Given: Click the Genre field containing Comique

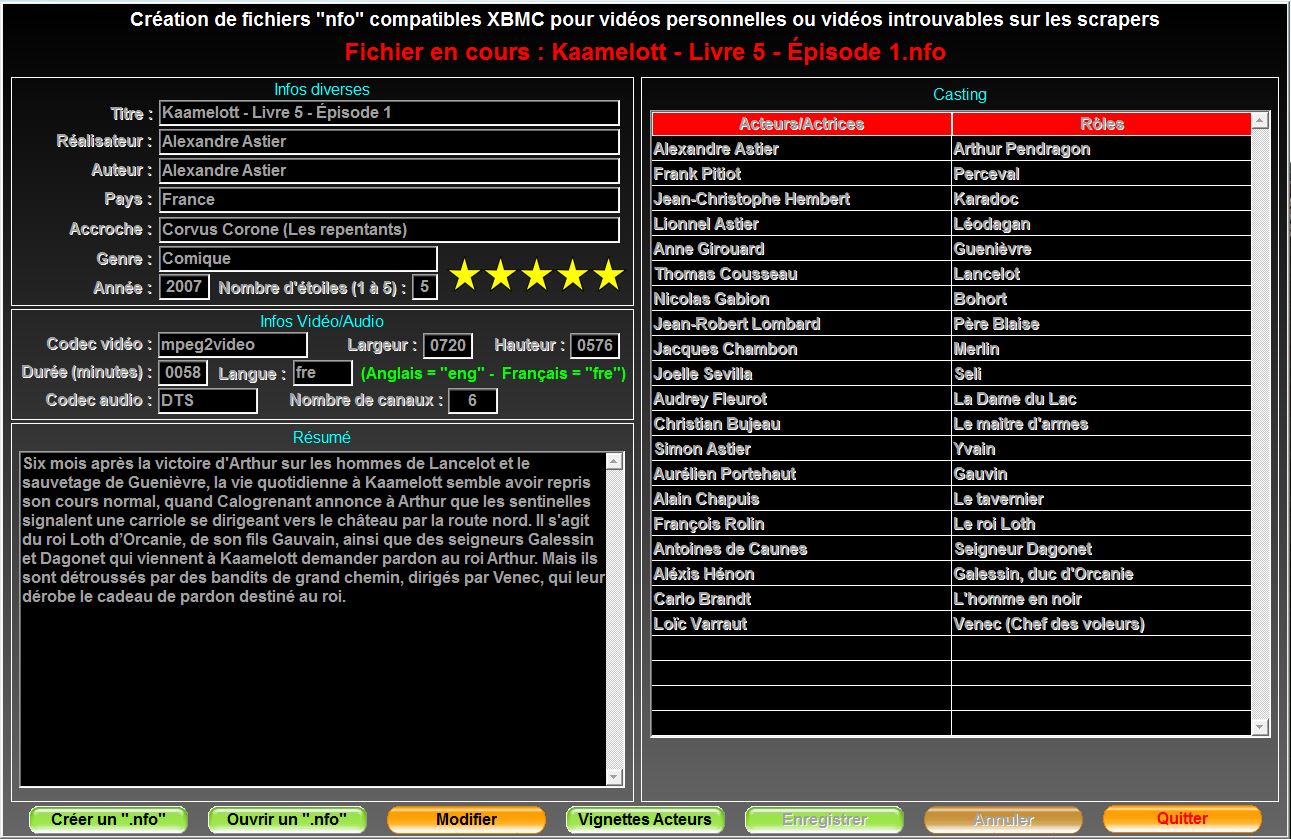Looking at the screenshot, I should [x=298, y=259].
